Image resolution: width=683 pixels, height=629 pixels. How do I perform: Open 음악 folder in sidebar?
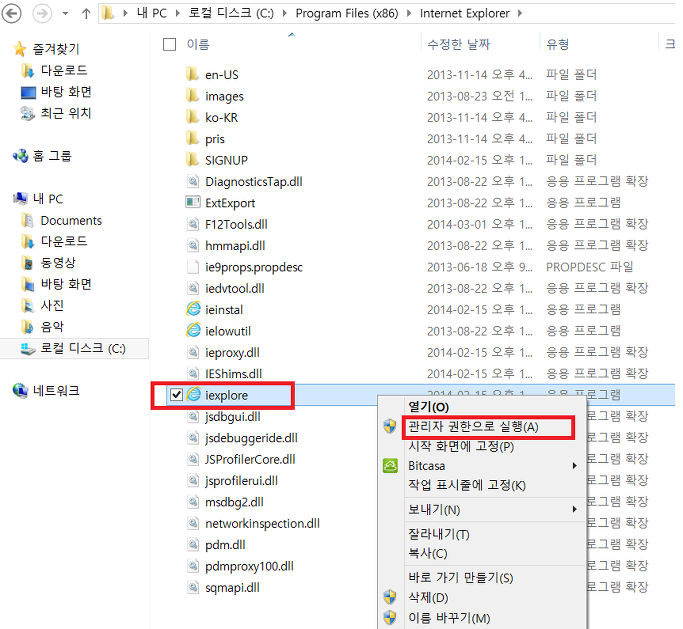(x=52, y=327)
